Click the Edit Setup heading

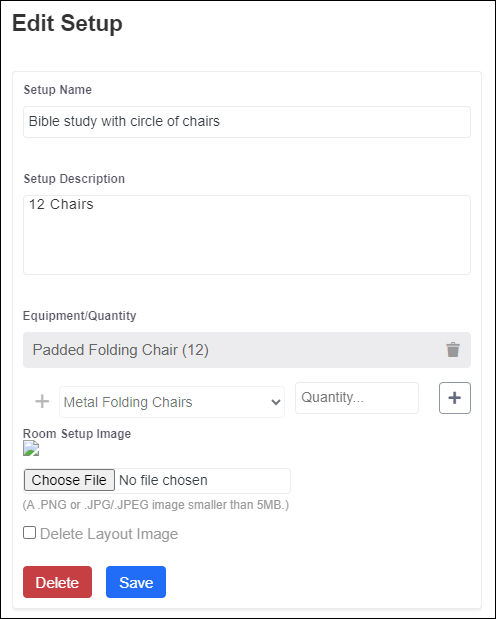point(68,23)
